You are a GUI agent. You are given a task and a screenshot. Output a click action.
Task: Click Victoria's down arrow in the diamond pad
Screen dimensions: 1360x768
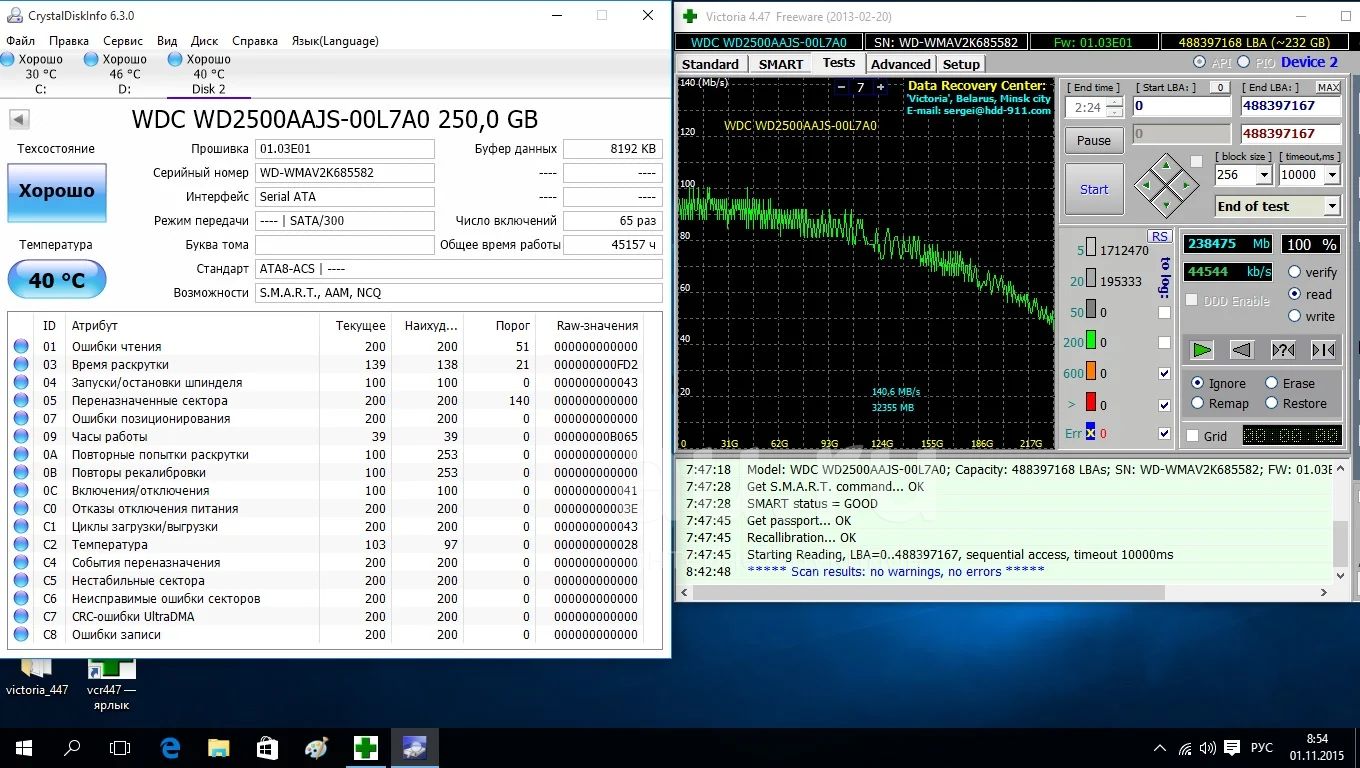pos(1165,206)
